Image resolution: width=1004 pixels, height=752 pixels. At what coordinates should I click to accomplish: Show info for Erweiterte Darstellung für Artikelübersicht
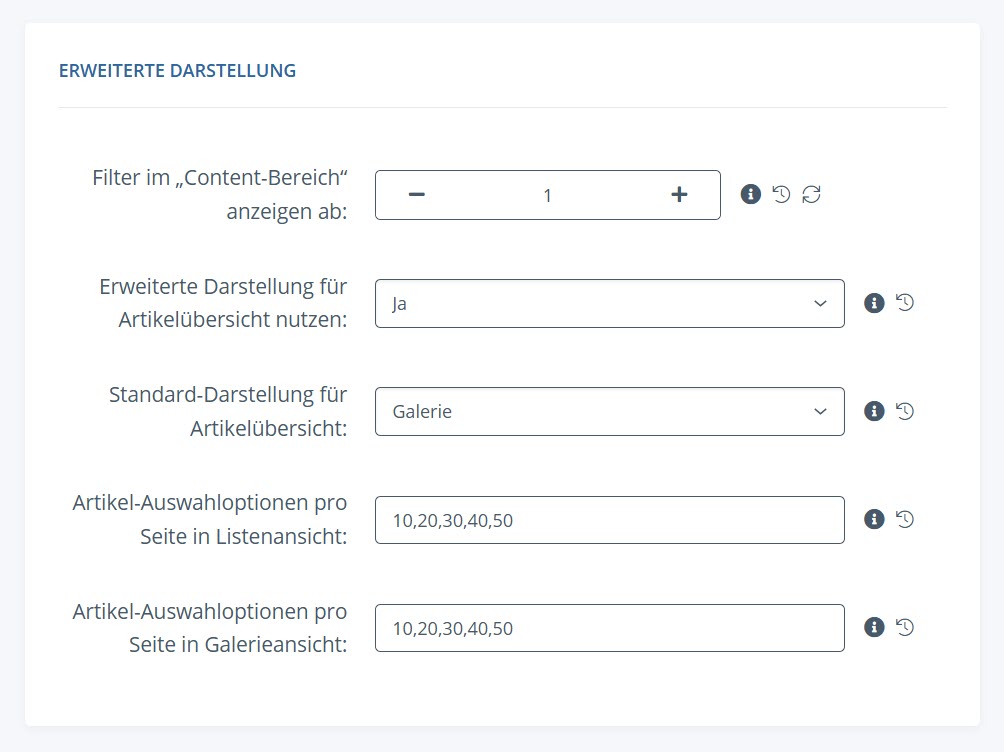click(874, 303)
